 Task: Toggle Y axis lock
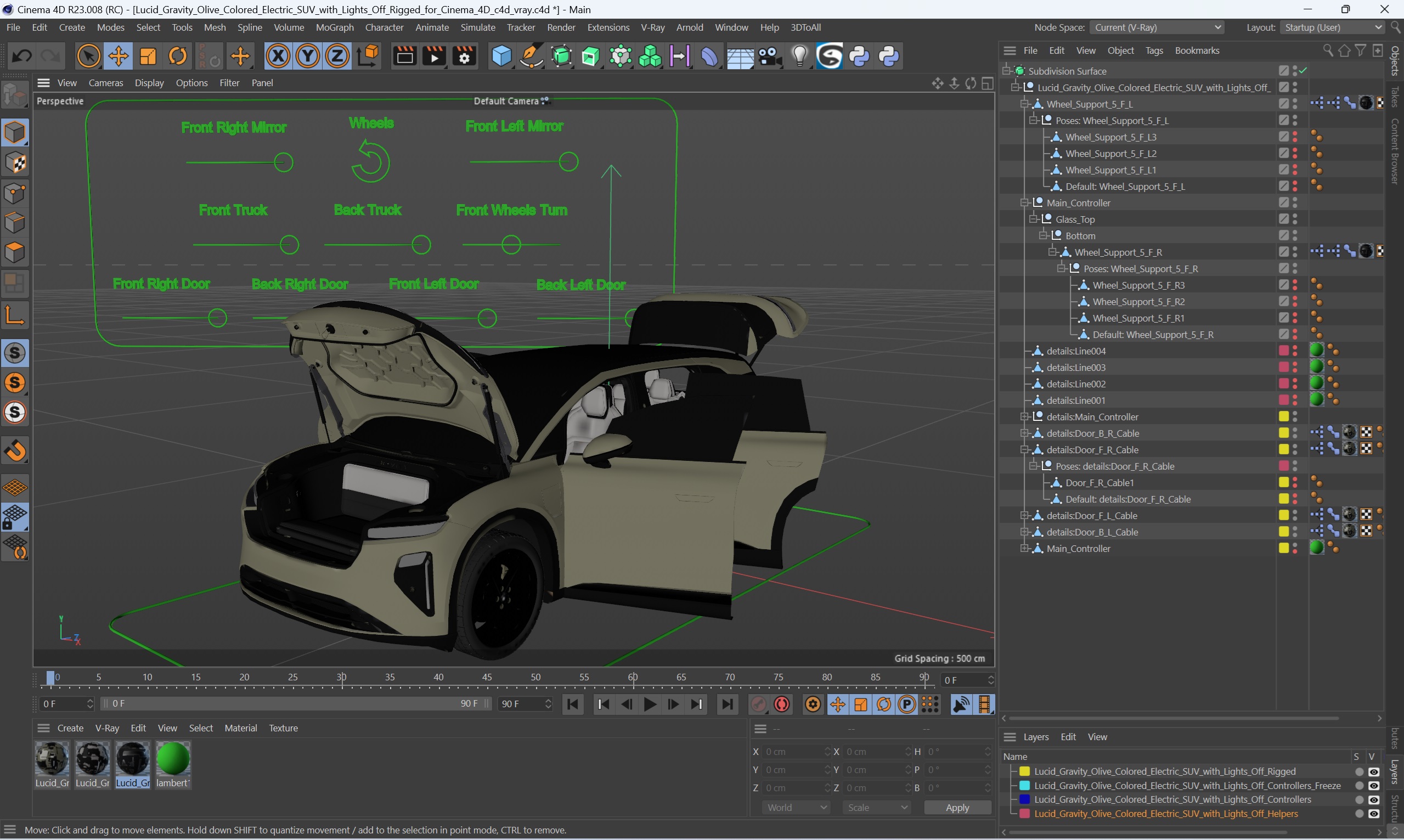[307, 56]
